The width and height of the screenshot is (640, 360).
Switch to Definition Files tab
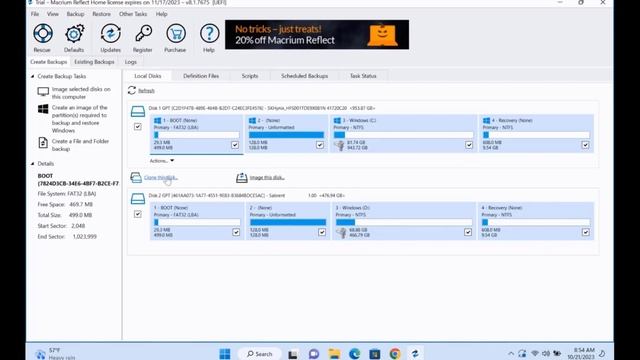coord(201,76)
